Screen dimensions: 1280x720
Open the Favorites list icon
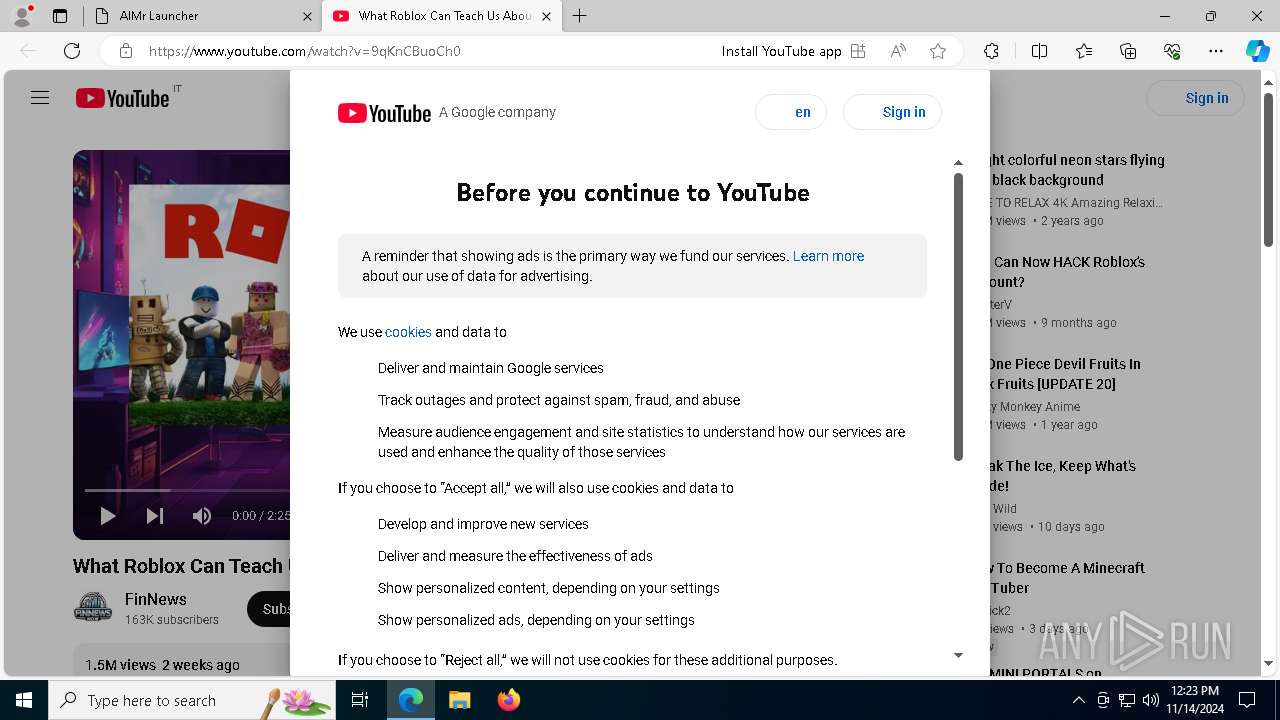point(1084,51)
